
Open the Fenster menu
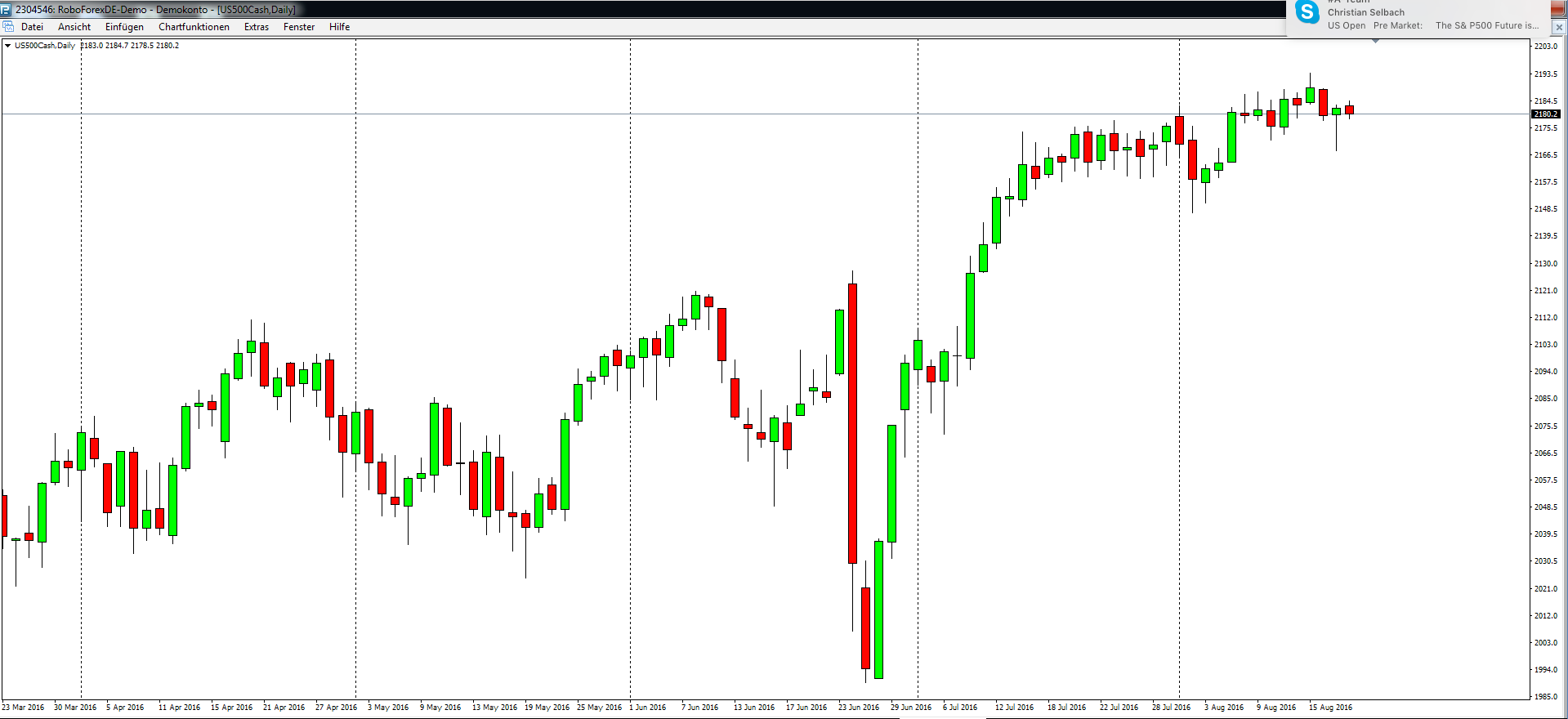tap(299, 27)
